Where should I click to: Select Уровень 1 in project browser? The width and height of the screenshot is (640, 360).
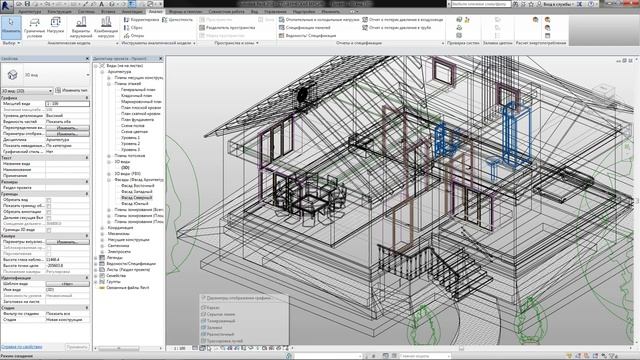tap(130, 138)
